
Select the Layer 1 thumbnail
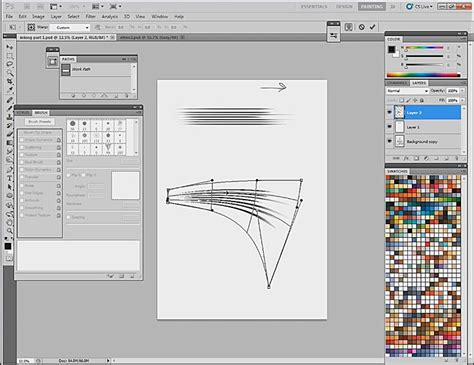click(399, 127)
